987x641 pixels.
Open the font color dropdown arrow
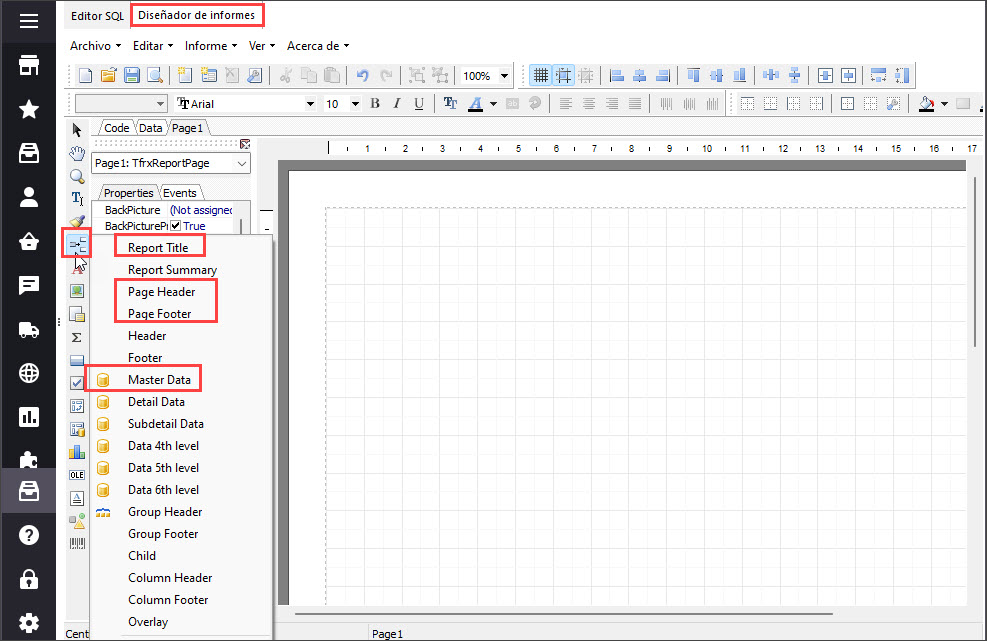point(494,104)
